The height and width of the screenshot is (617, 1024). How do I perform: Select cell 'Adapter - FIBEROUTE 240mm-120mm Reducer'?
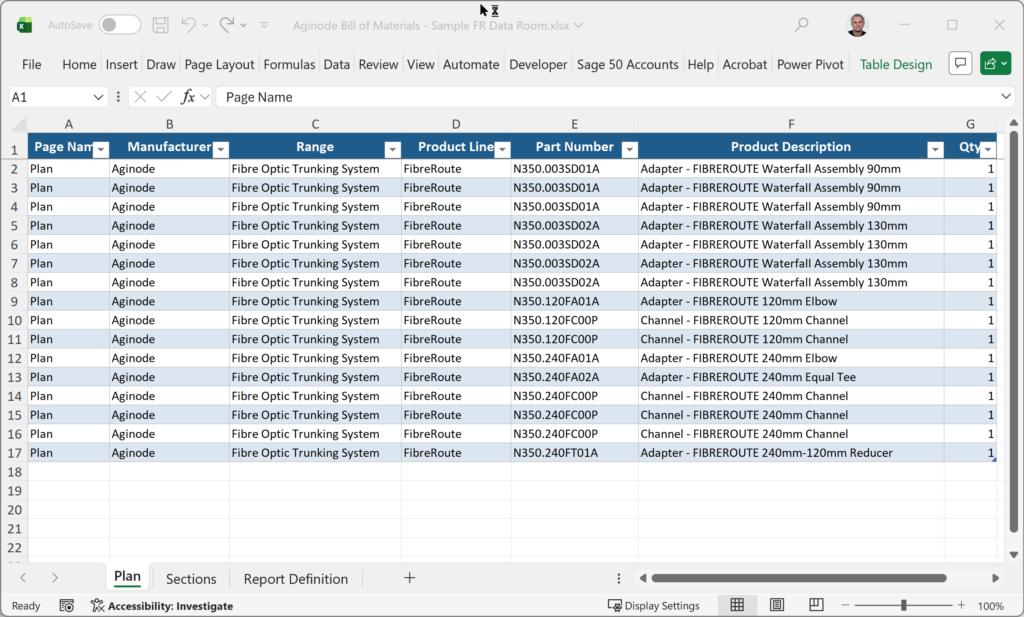click(x=791, y=453)
